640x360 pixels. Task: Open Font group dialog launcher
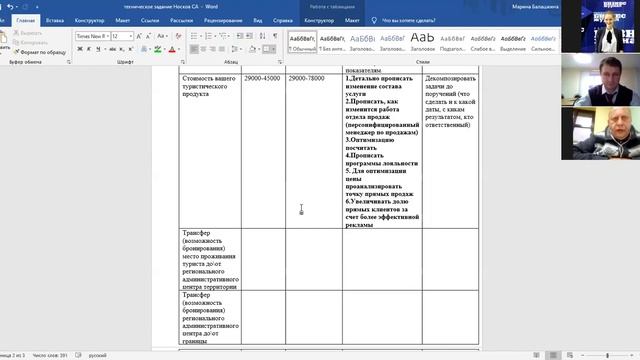coord(182,62)
